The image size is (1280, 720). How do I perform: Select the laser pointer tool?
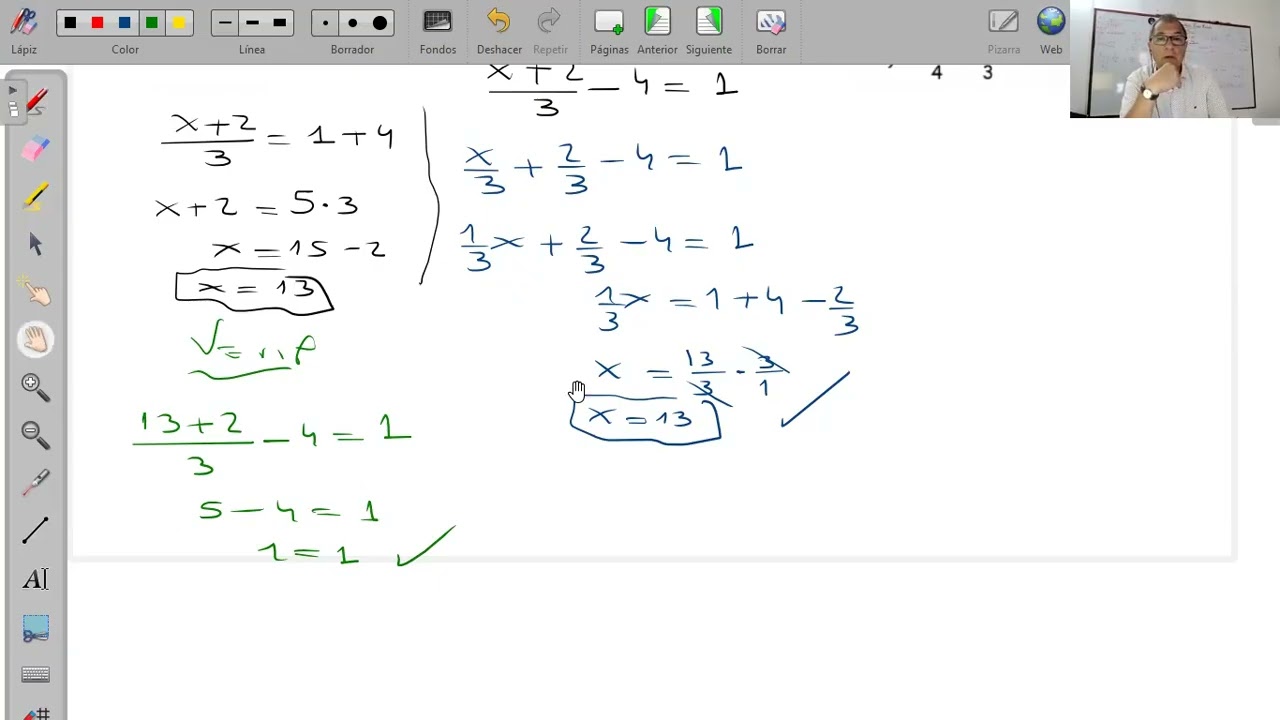(x=35, y=482)
